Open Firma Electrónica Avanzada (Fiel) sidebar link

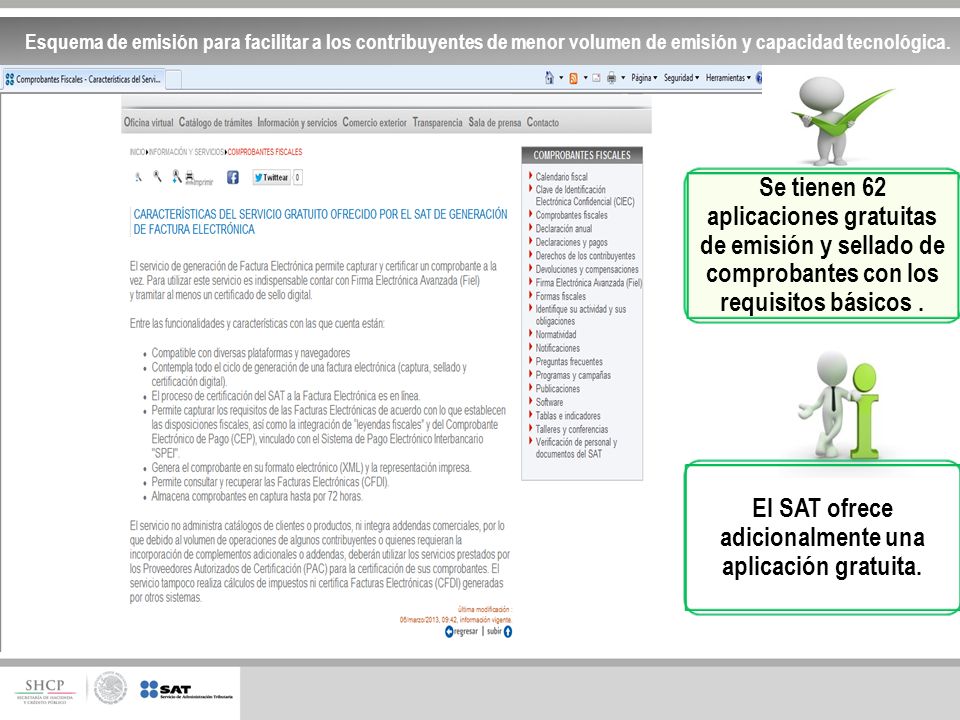(x=588, y=282)
